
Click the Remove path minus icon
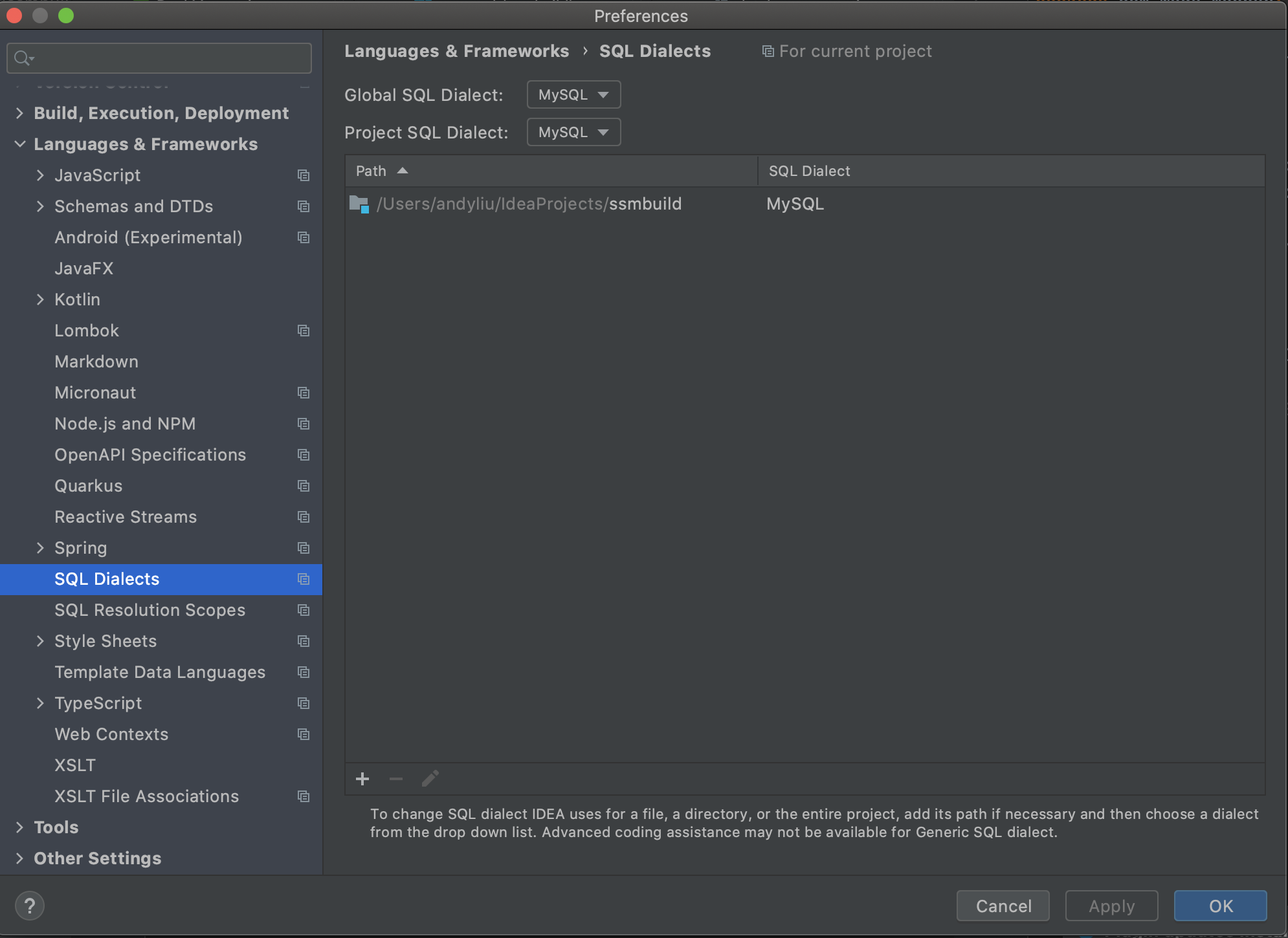point(396,779)
